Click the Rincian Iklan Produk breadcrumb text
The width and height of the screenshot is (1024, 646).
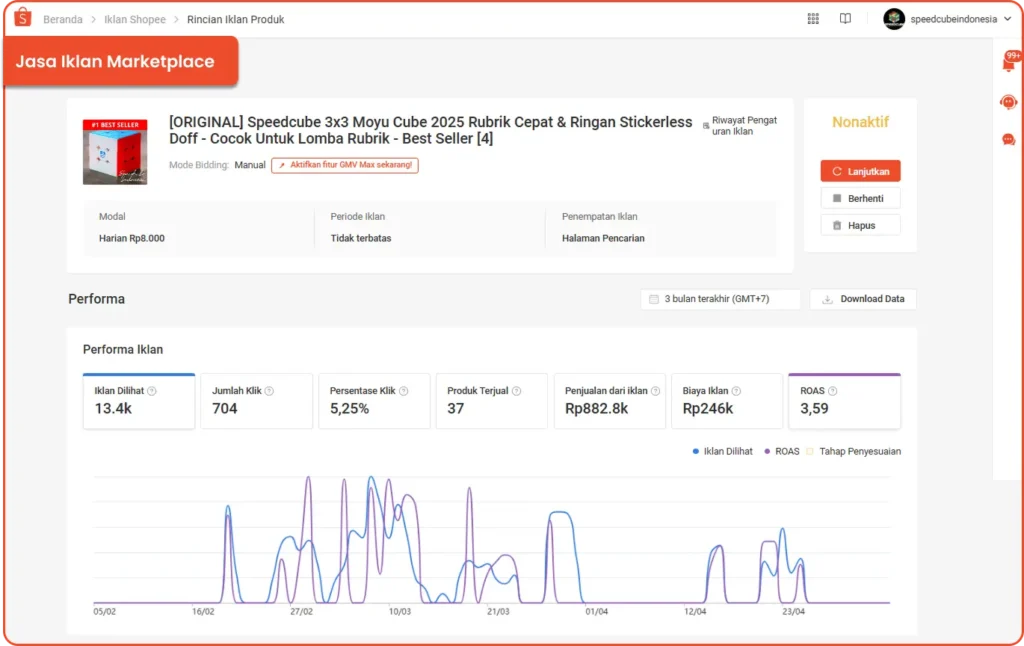pos(236,20)
